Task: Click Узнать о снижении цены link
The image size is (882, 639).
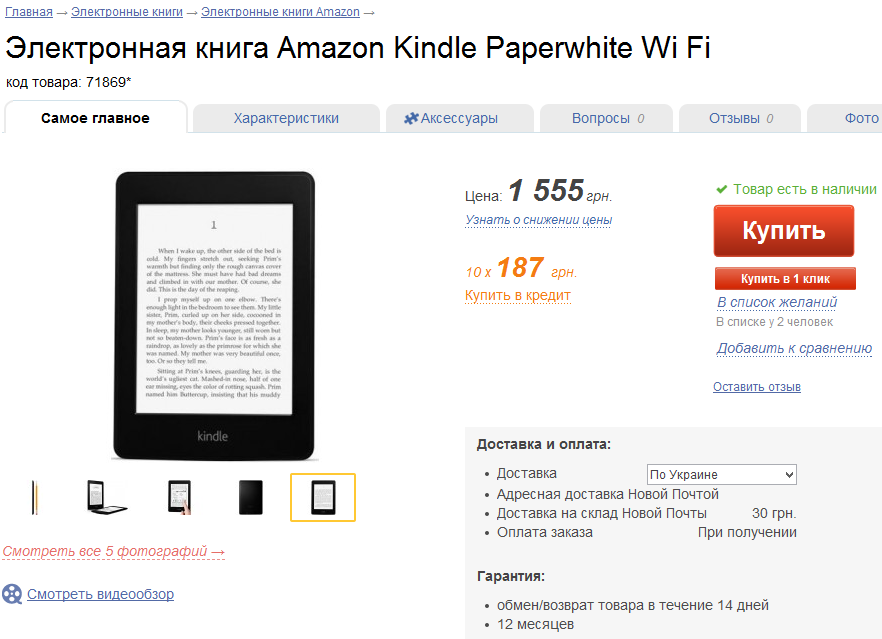Action: pyautogui.click(x=538, y=220)
